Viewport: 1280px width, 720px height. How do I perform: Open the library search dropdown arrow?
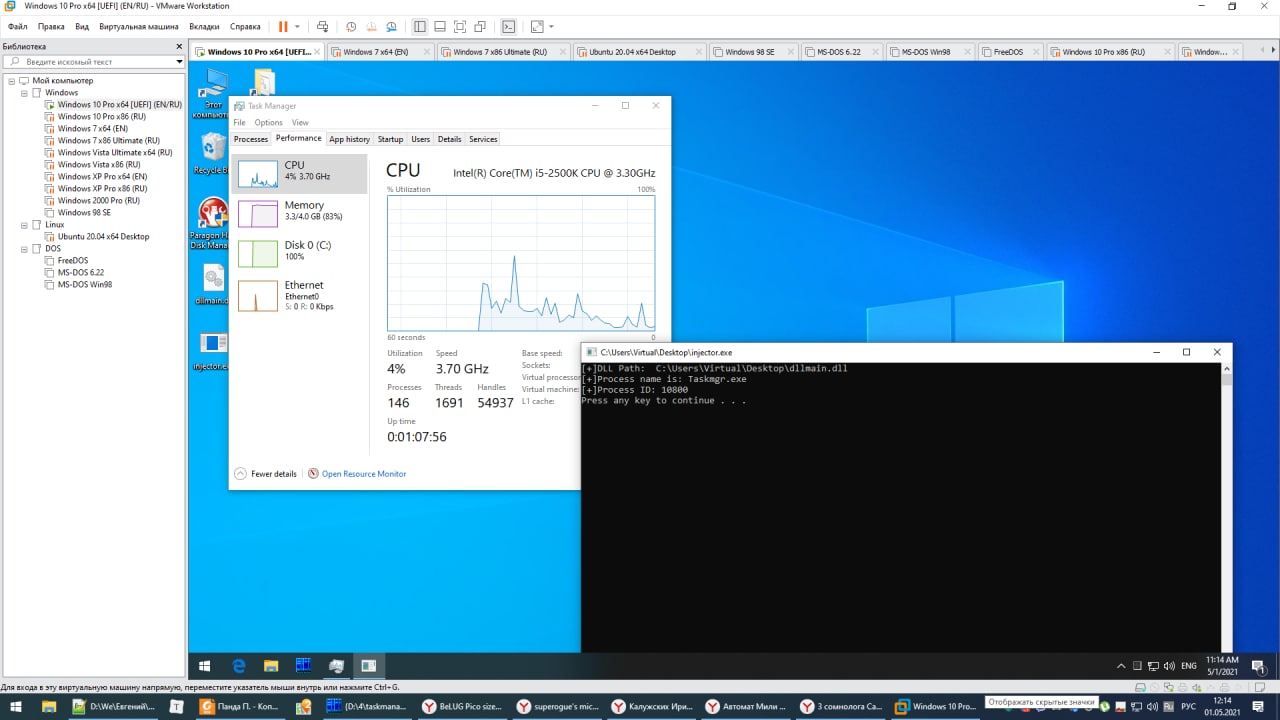[180, 61]
